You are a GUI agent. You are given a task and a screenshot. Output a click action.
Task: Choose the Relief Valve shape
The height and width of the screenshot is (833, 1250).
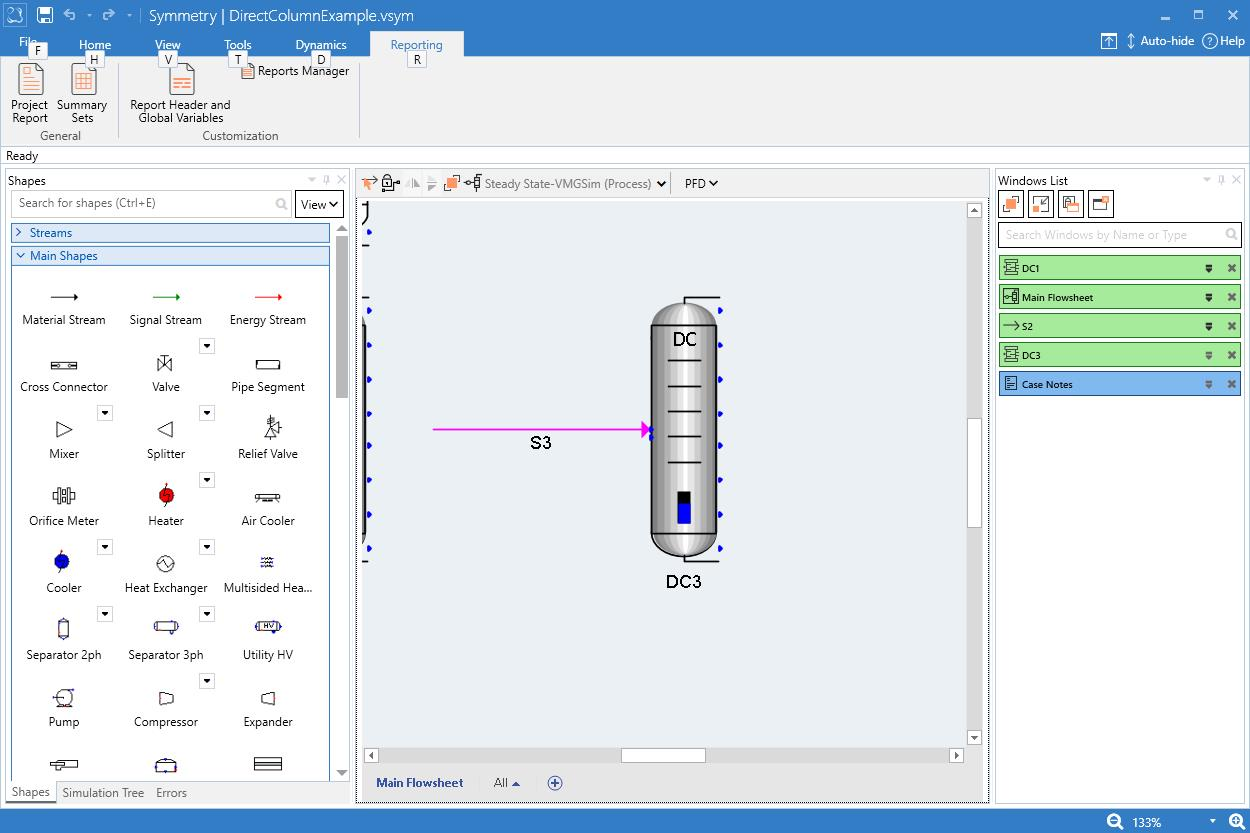coord(268,429)
